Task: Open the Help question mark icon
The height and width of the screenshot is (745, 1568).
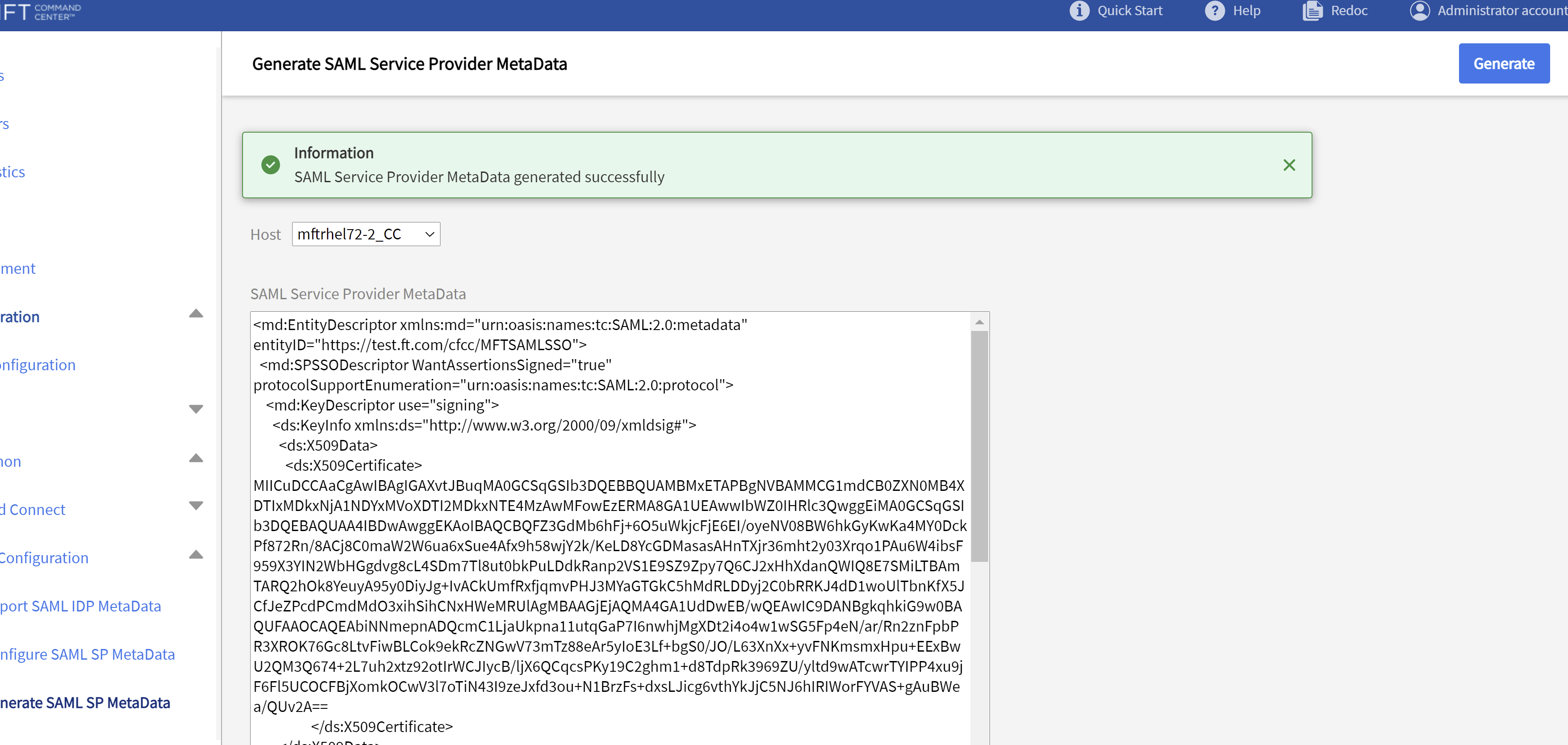Action: [1214, 11]
